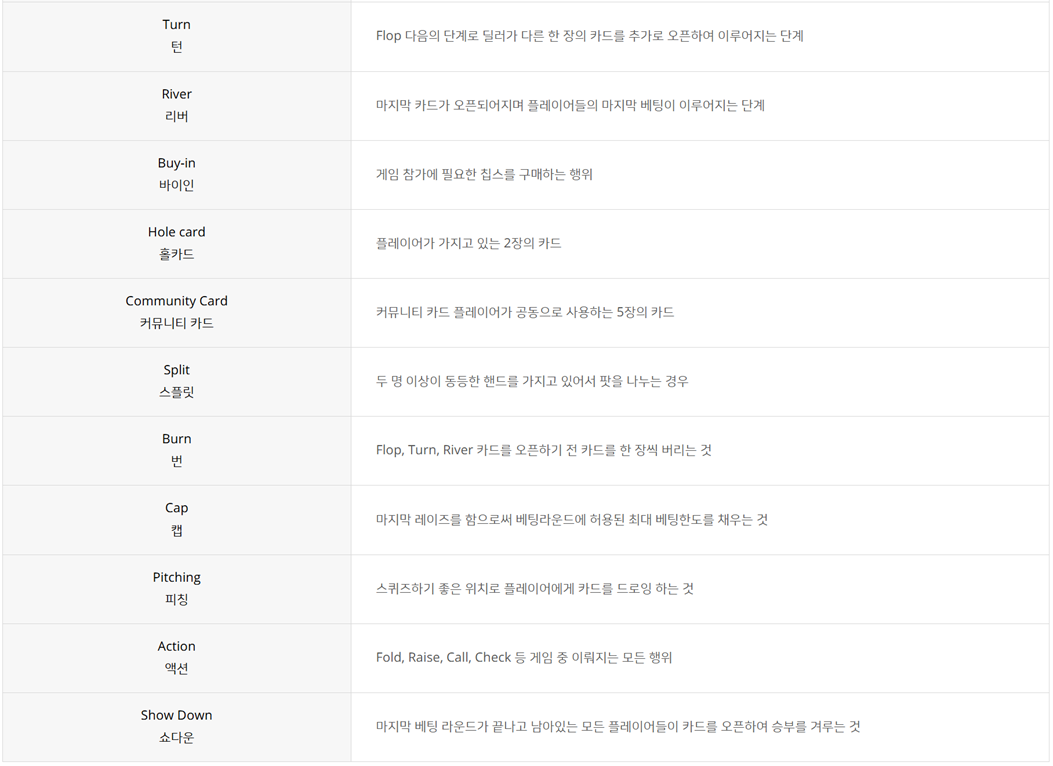Click the River term cell

click(176, 105)
